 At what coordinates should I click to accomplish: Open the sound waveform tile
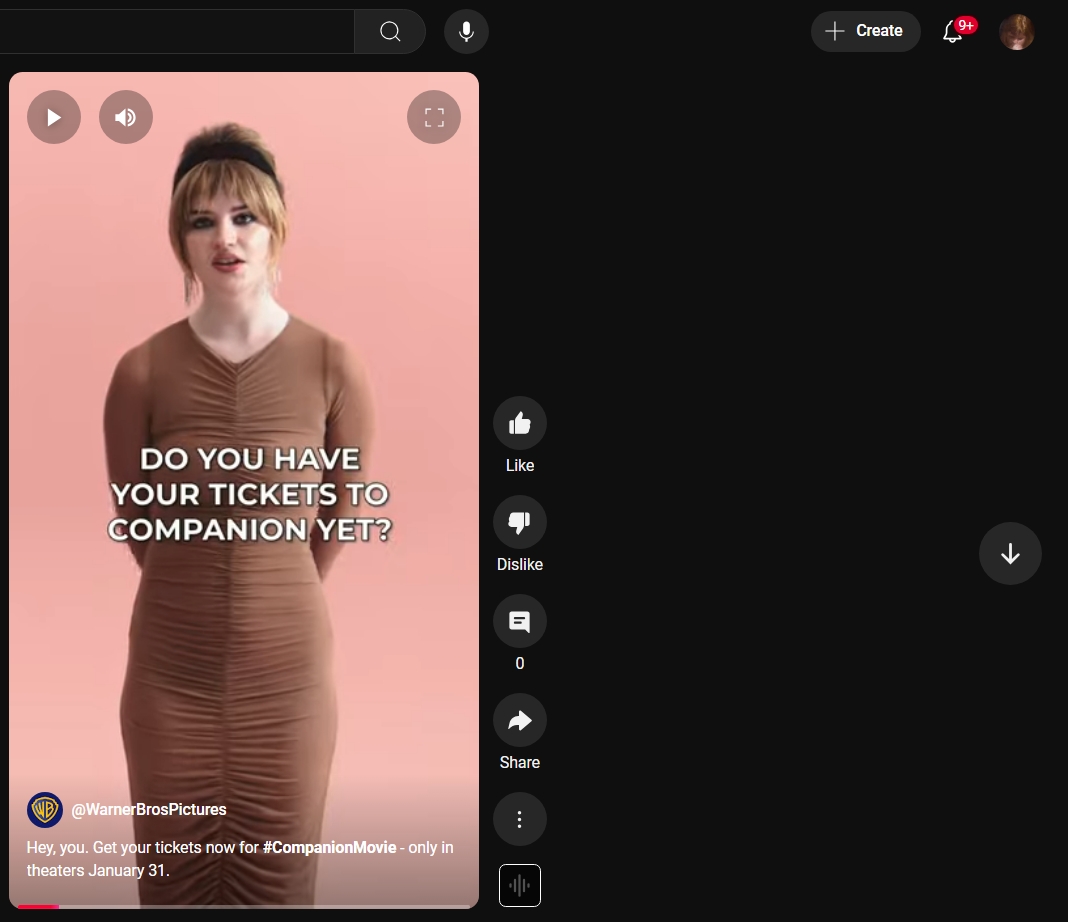click(x=520, y=885)
